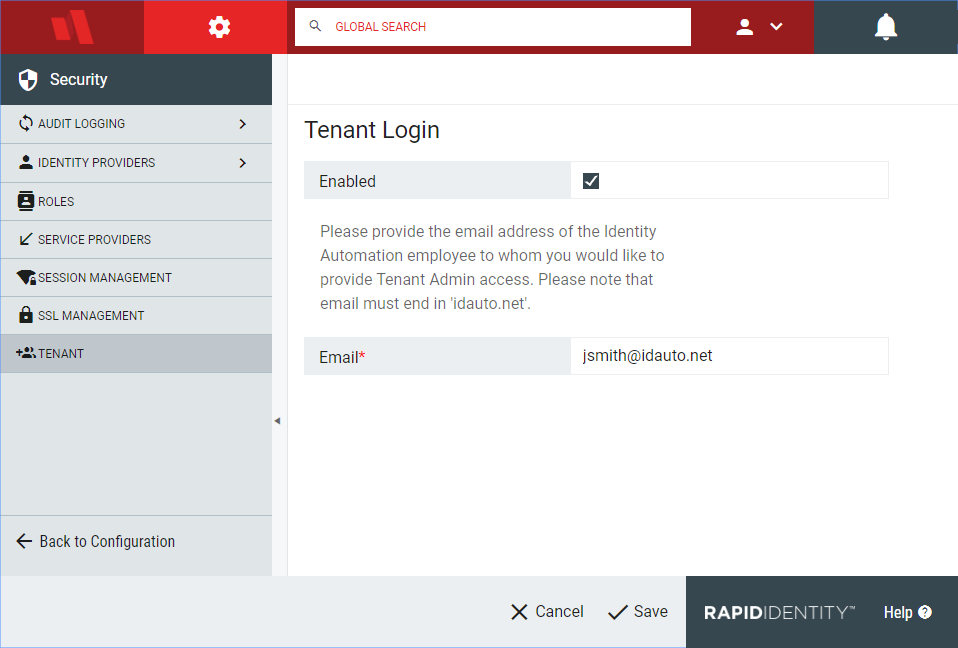The width and height of the screenshot is (958, 648).
Task: Click the Cancel button
Action: tap(547, 612)
